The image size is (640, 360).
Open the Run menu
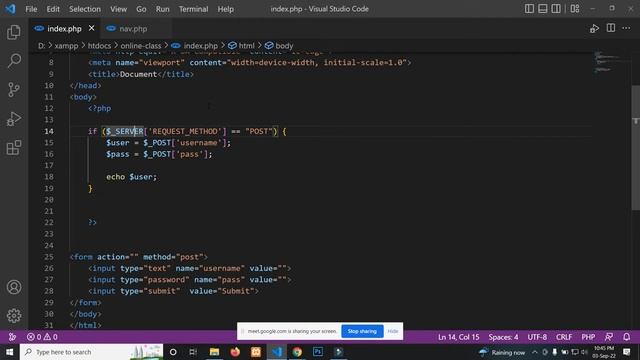click(162, 9)
